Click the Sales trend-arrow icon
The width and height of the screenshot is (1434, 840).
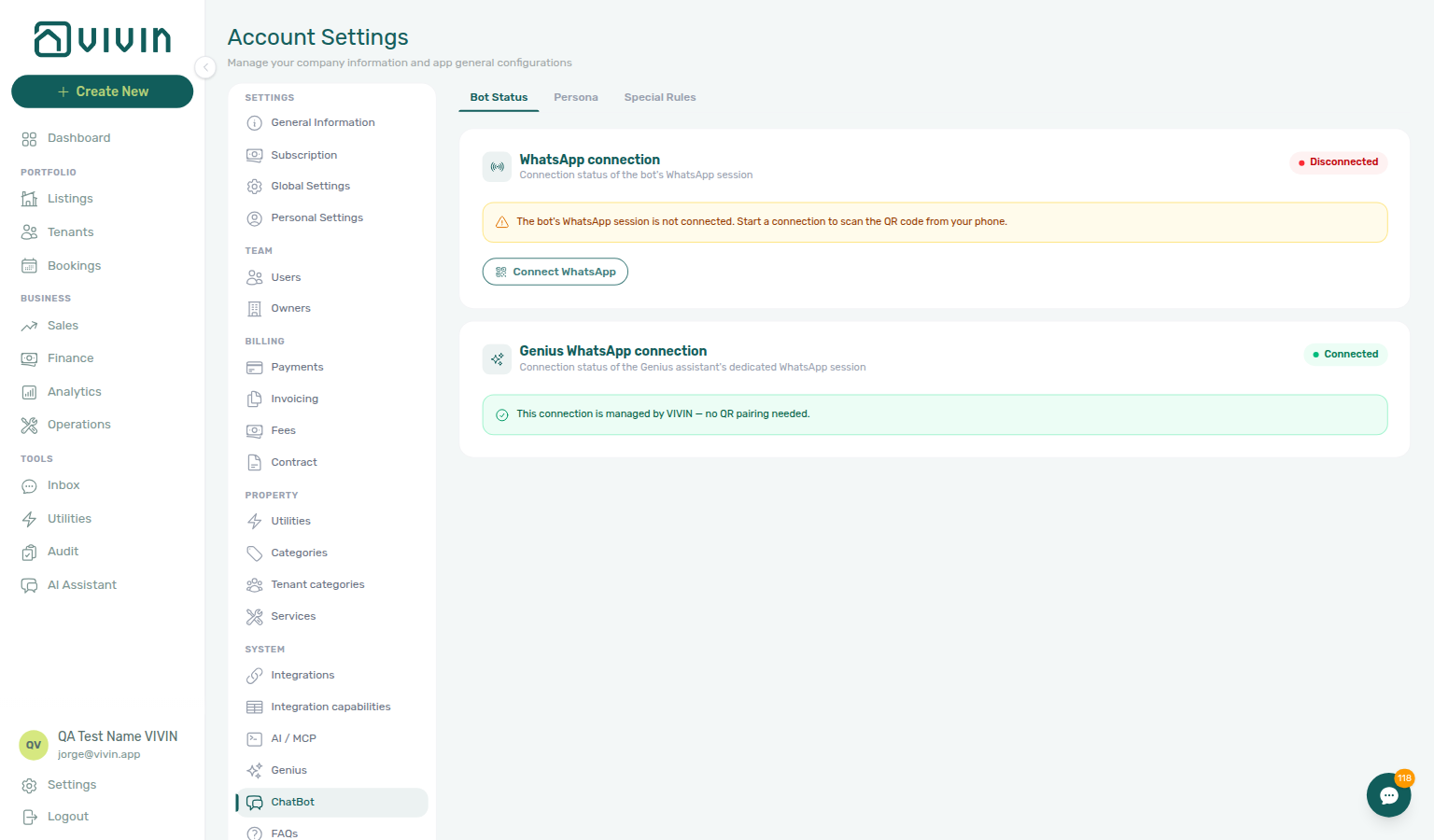click(29, 326)
